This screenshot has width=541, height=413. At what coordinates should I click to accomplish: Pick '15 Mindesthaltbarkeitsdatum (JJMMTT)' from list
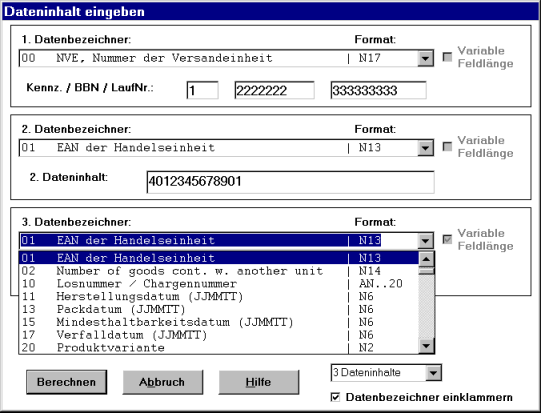[219, 322]
